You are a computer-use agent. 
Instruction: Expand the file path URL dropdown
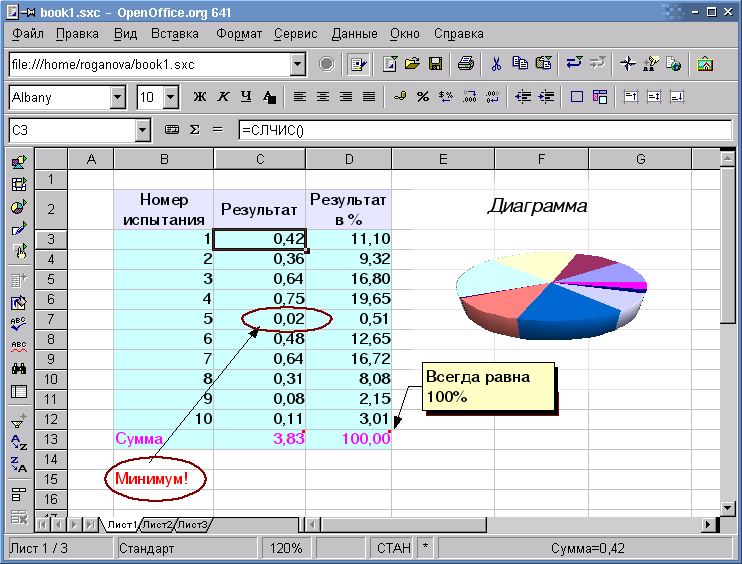coord(297,64)
